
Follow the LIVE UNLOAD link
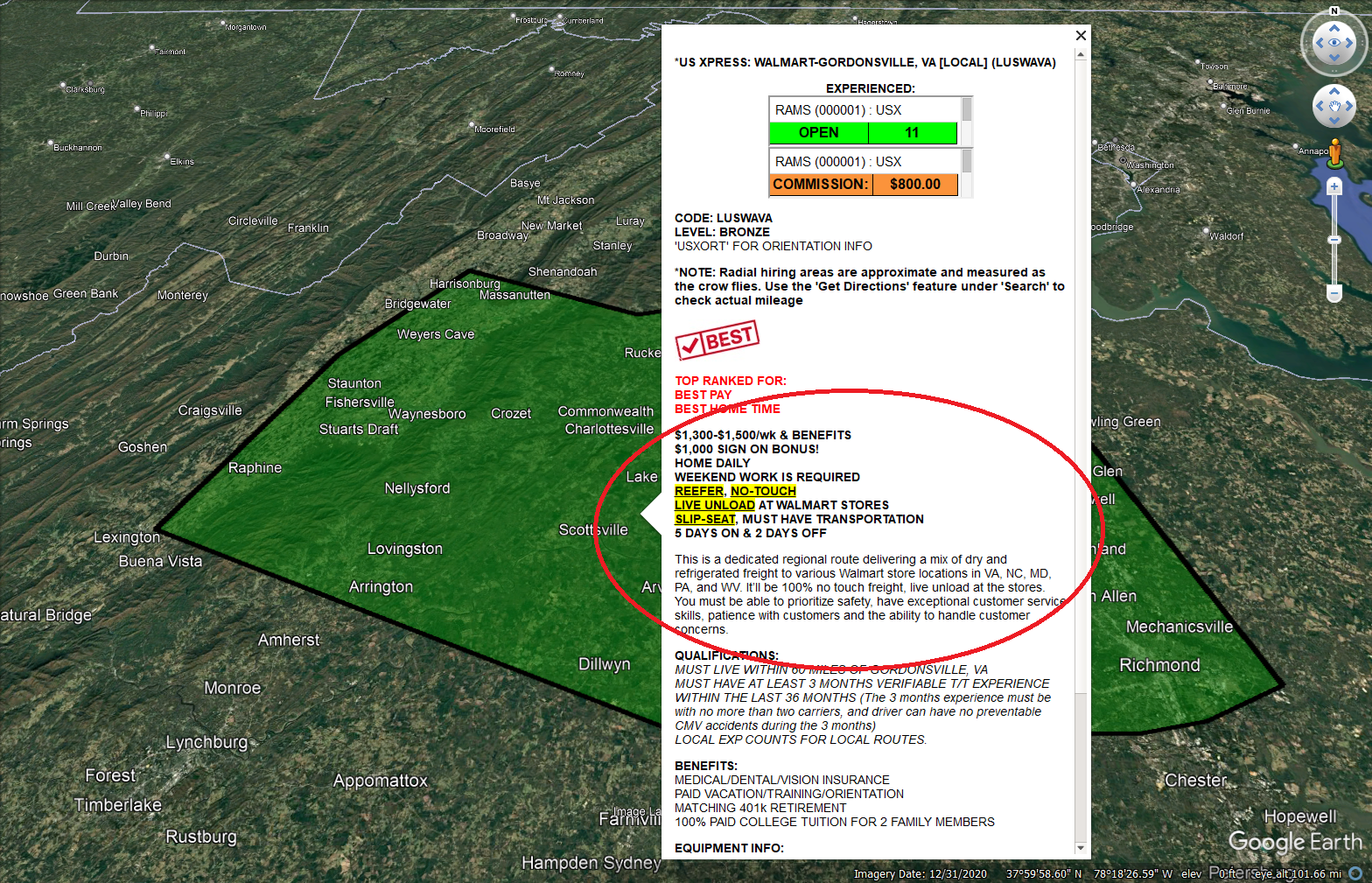714,505
